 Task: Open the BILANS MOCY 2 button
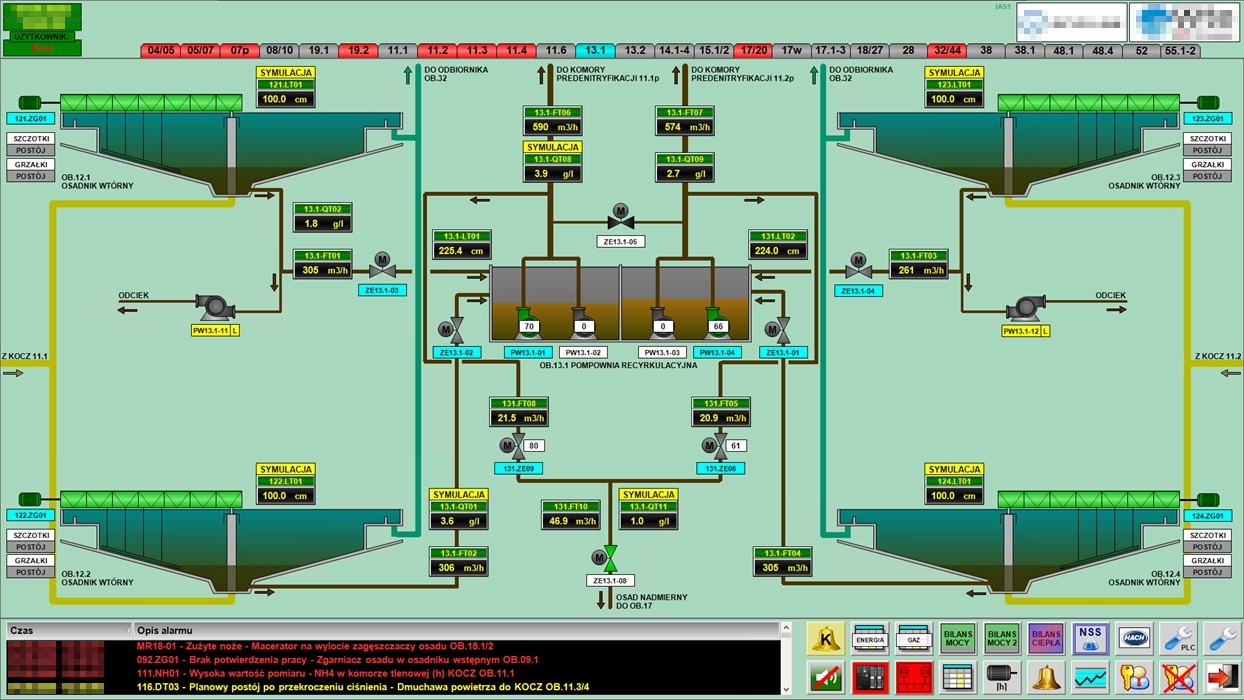click(1001, 638)
